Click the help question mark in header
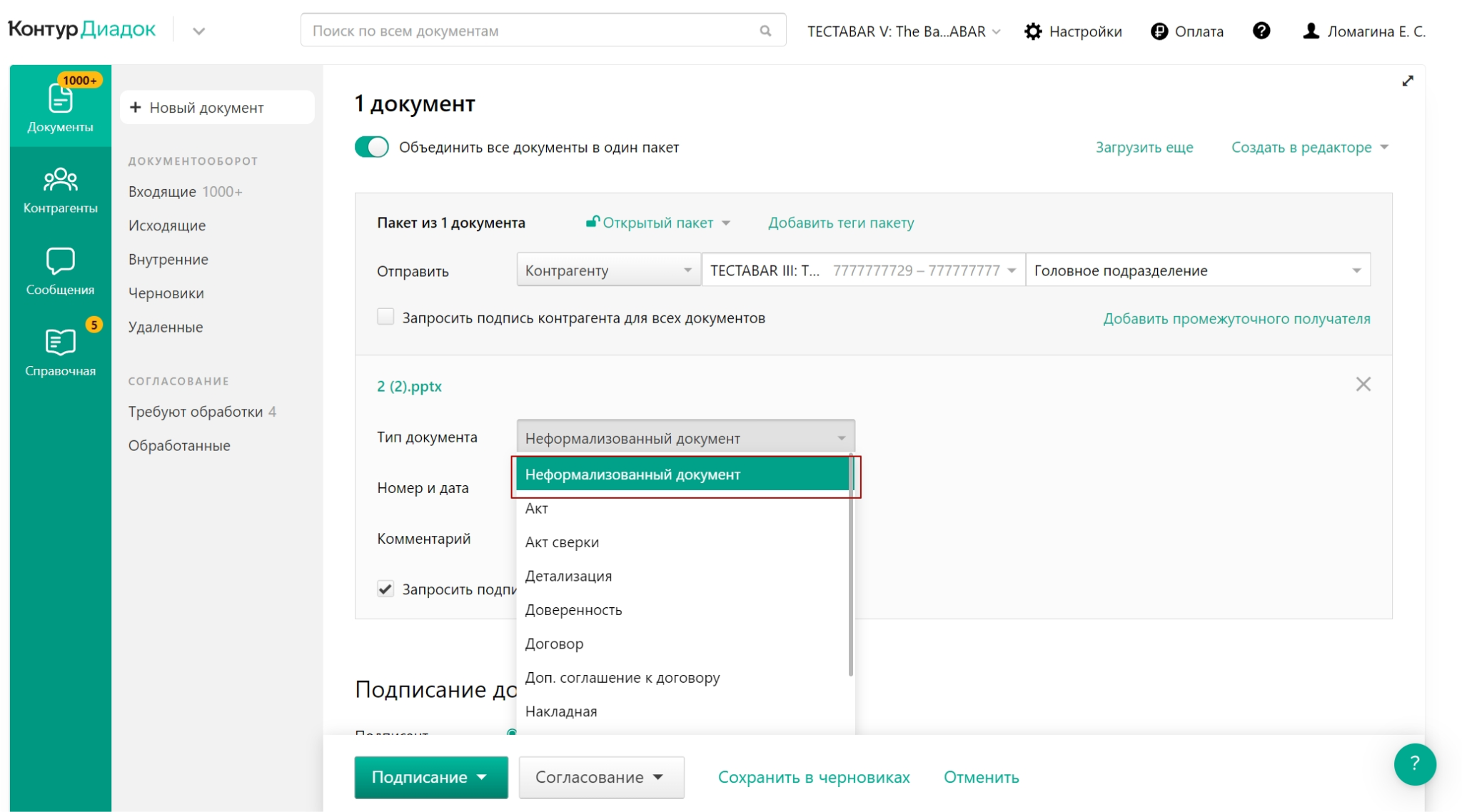The height and width of the screenshot is (812, 1462). coord(1261,31)
